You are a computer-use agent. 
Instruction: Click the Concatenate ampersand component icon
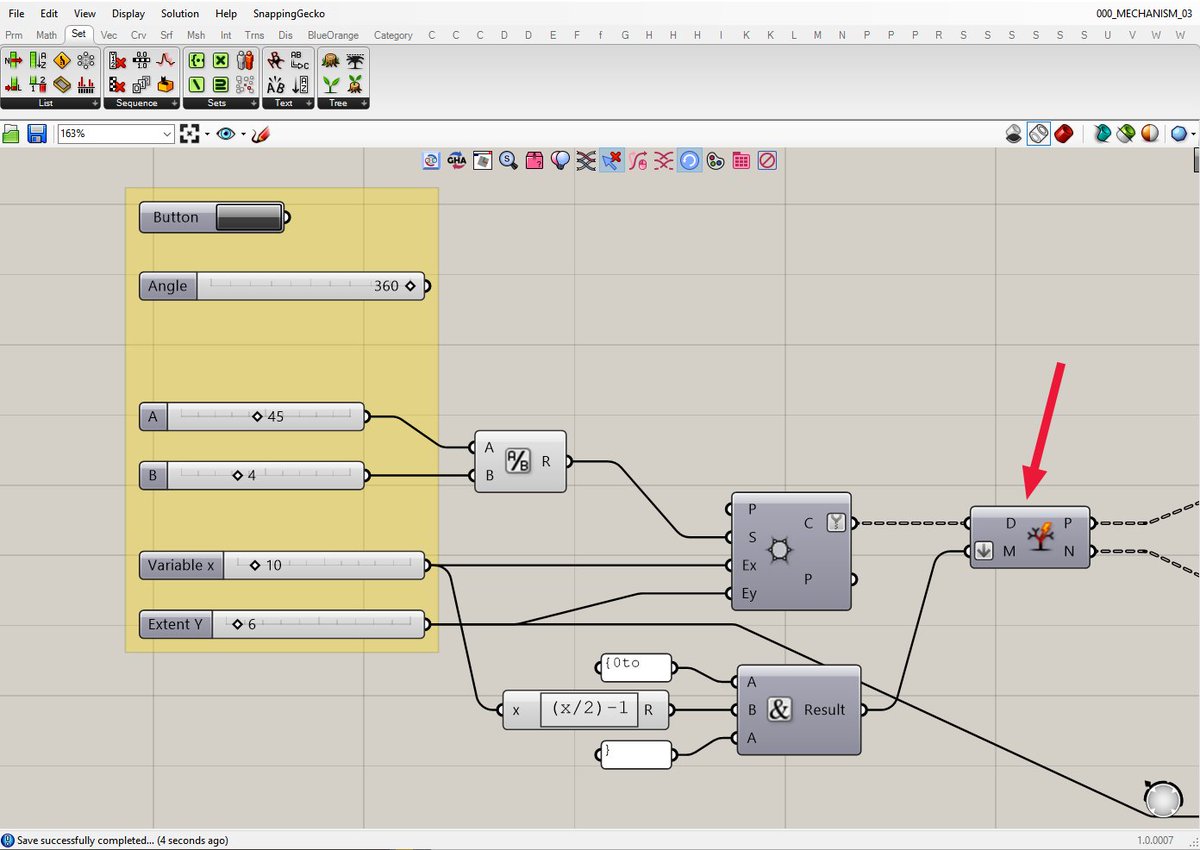click(x=780, y=709)
